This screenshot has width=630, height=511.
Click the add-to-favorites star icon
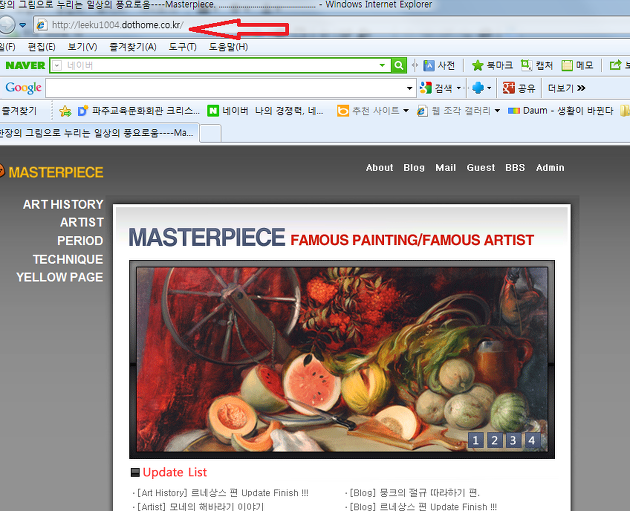[x=65, y=111]
